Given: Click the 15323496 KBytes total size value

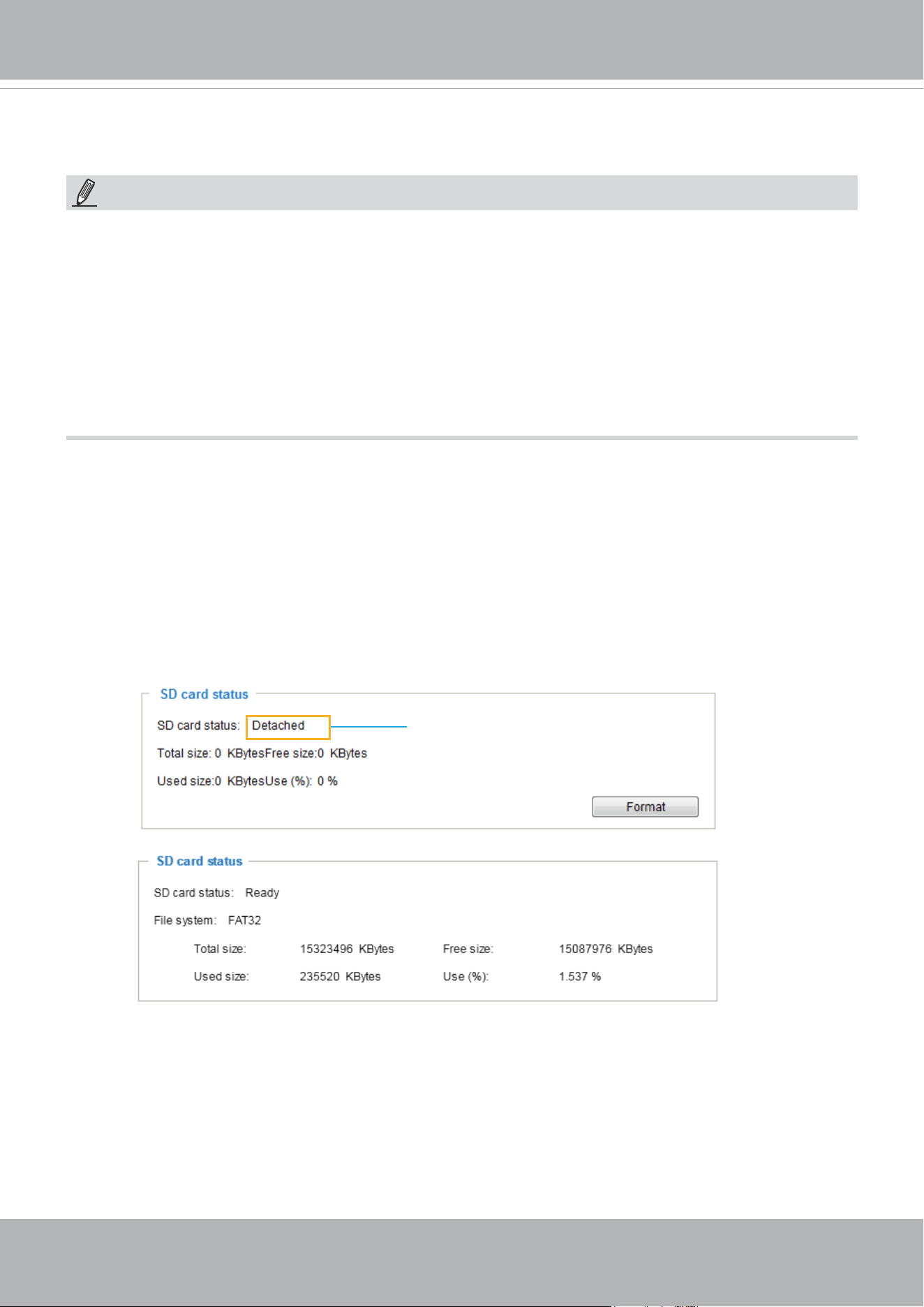Looking at the screenshot, I should (347, 949).
